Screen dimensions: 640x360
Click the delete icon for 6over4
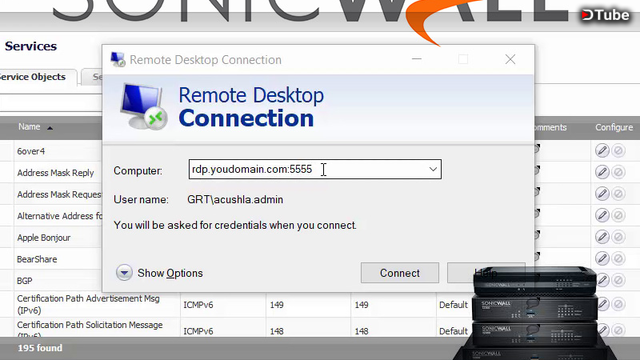[x=619, y=151]
